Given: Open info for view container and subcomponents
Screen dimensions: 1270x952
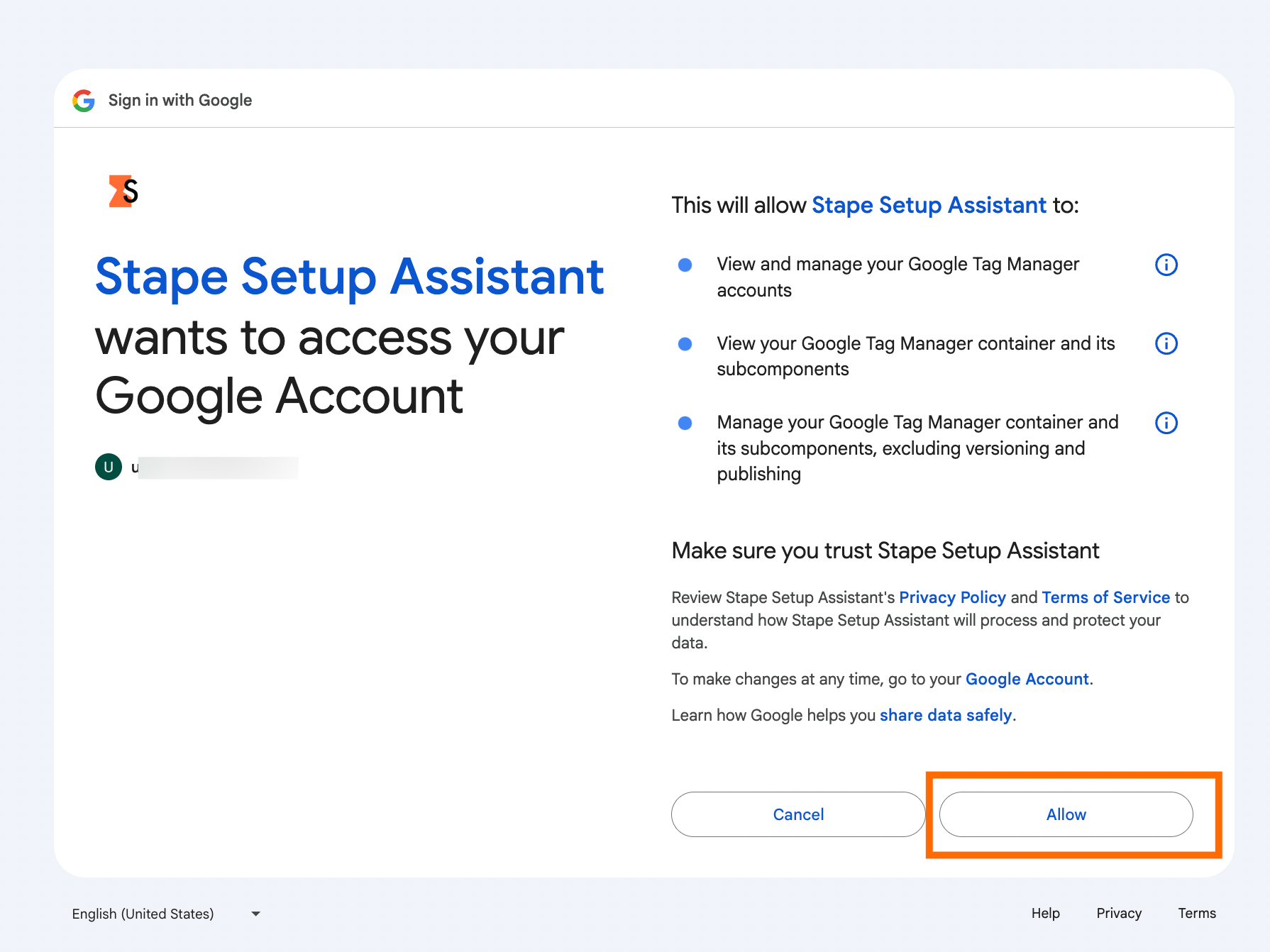Looking at the screenshot, I should coord(1166,343).
